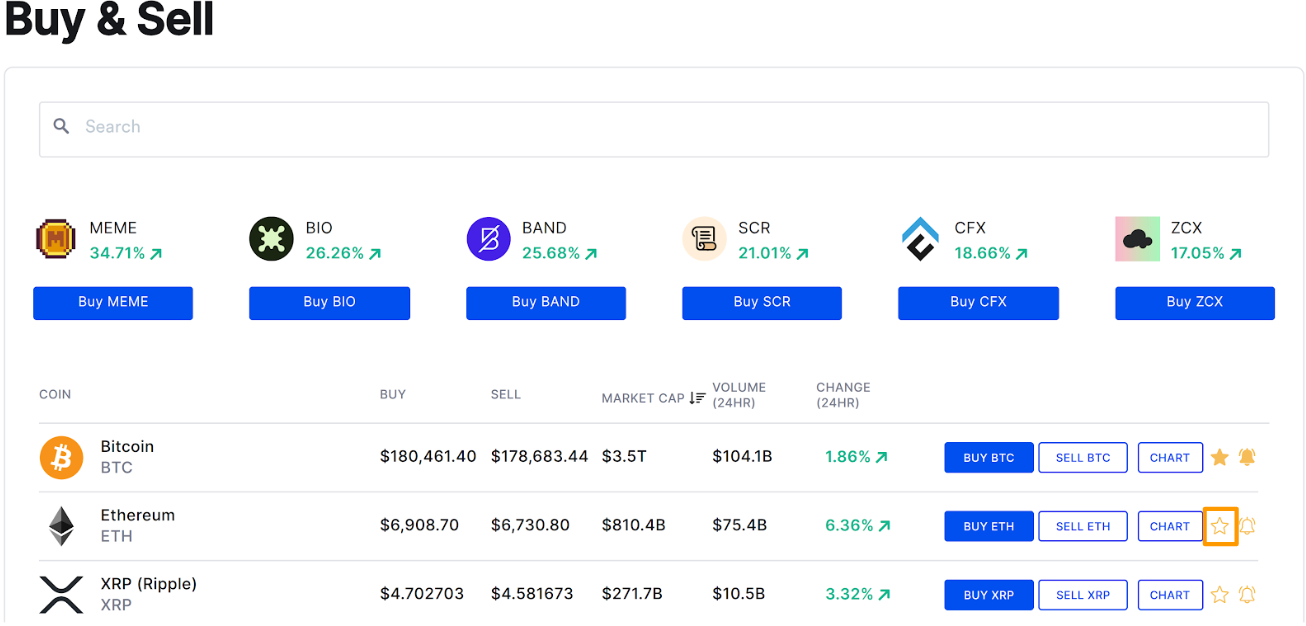Star XRP to add it to watchlist
This screenshot has height=626, width=1306.
click(x=1219, y=594)
